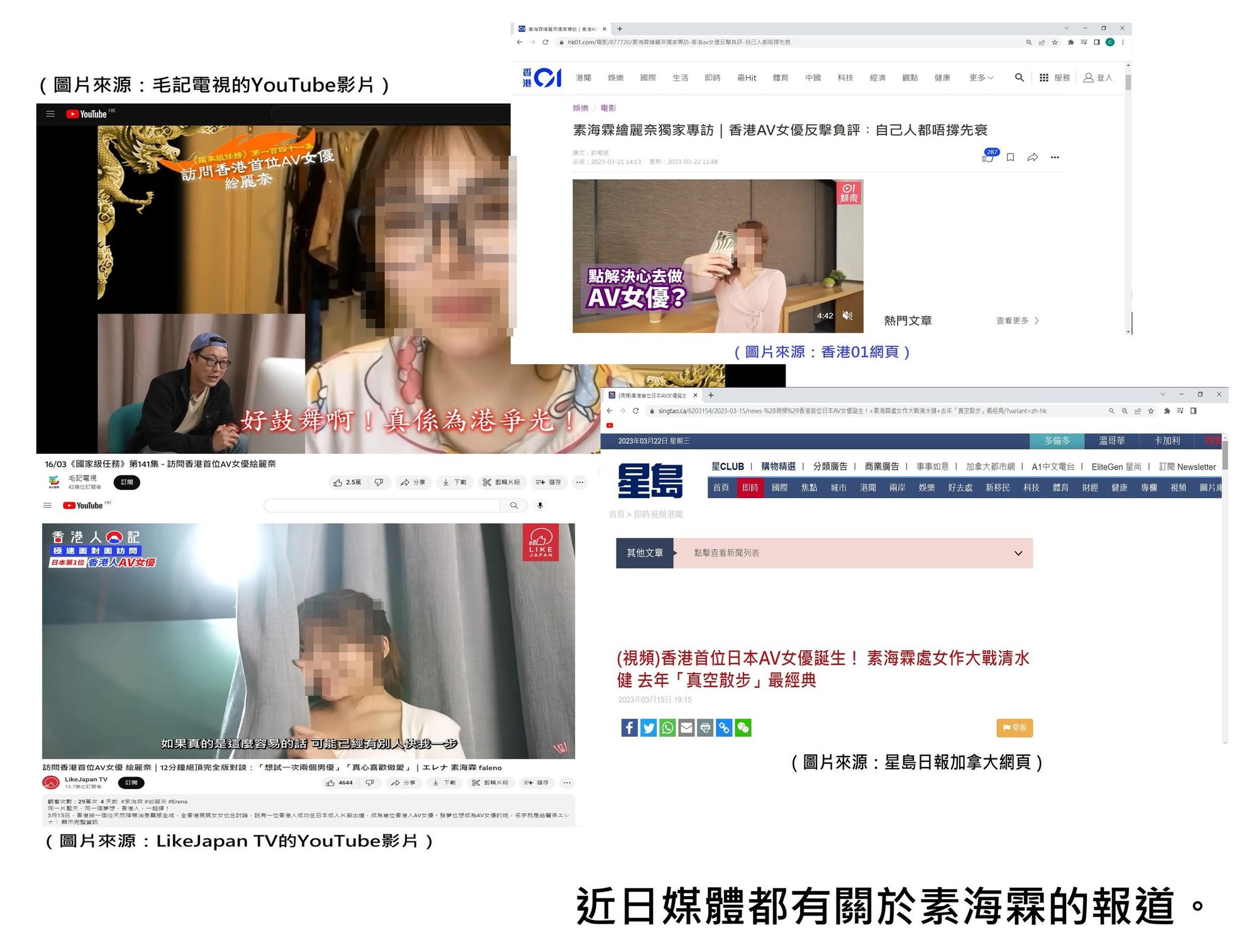The width and height of the screenshot is (1258, 952).
Task: Click the orange 舉報 report button
Action: click(x=1014, y=728)
